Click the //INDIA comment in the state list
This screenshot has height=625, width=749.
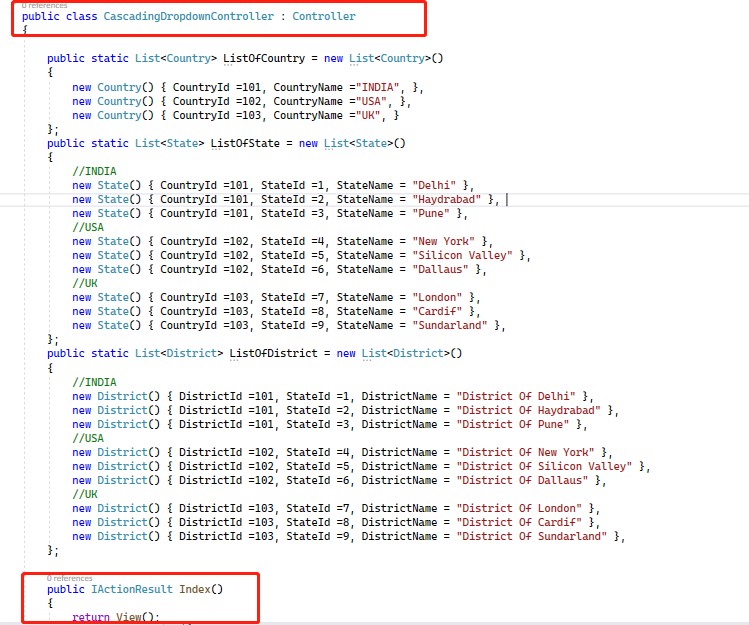[94, 171]
